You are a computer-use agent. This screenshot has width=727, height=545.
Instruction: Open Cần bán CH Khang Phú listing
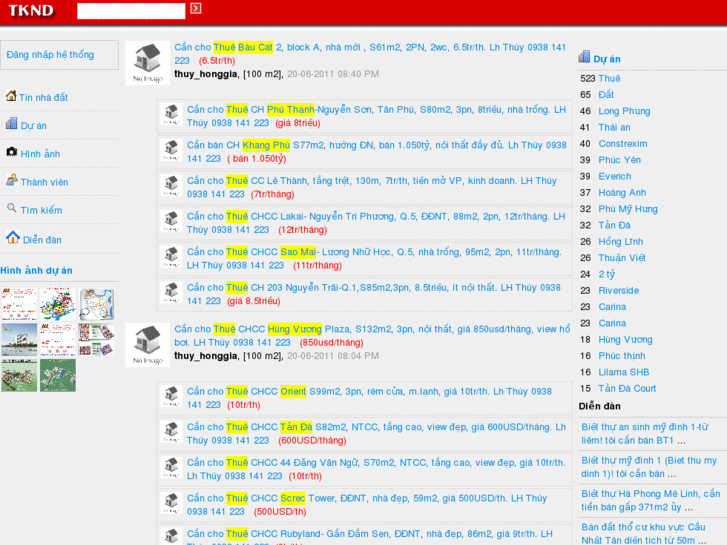point(376,152)
